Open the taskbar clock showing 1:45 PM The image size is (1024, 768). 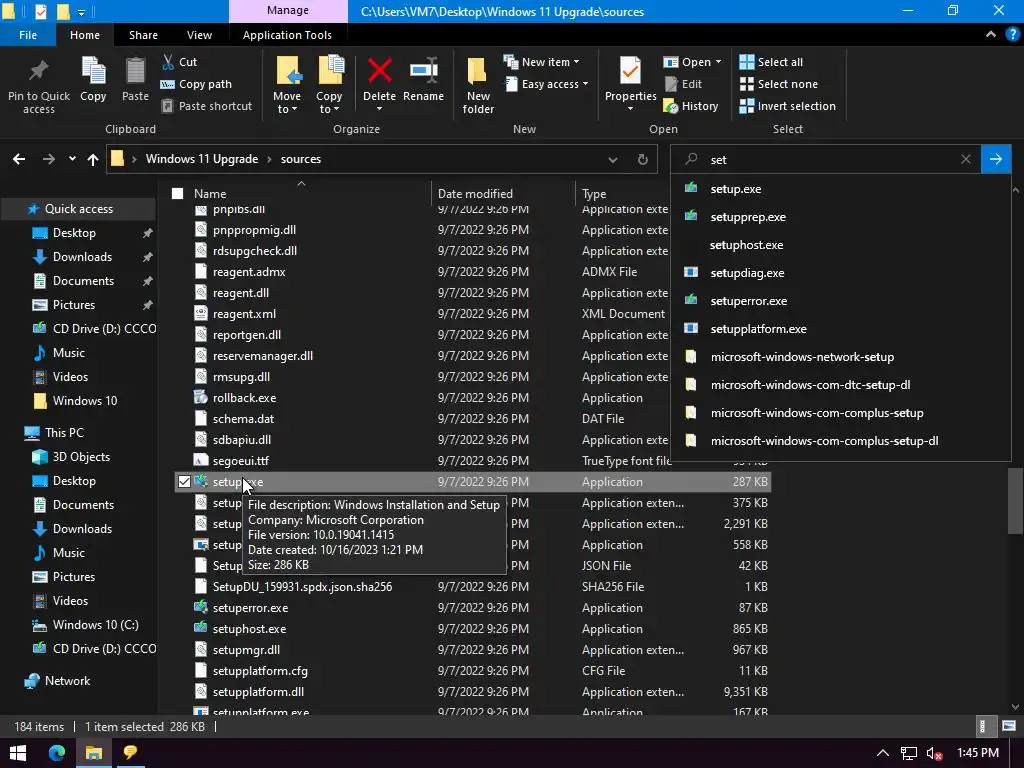[x=978, y=753]
